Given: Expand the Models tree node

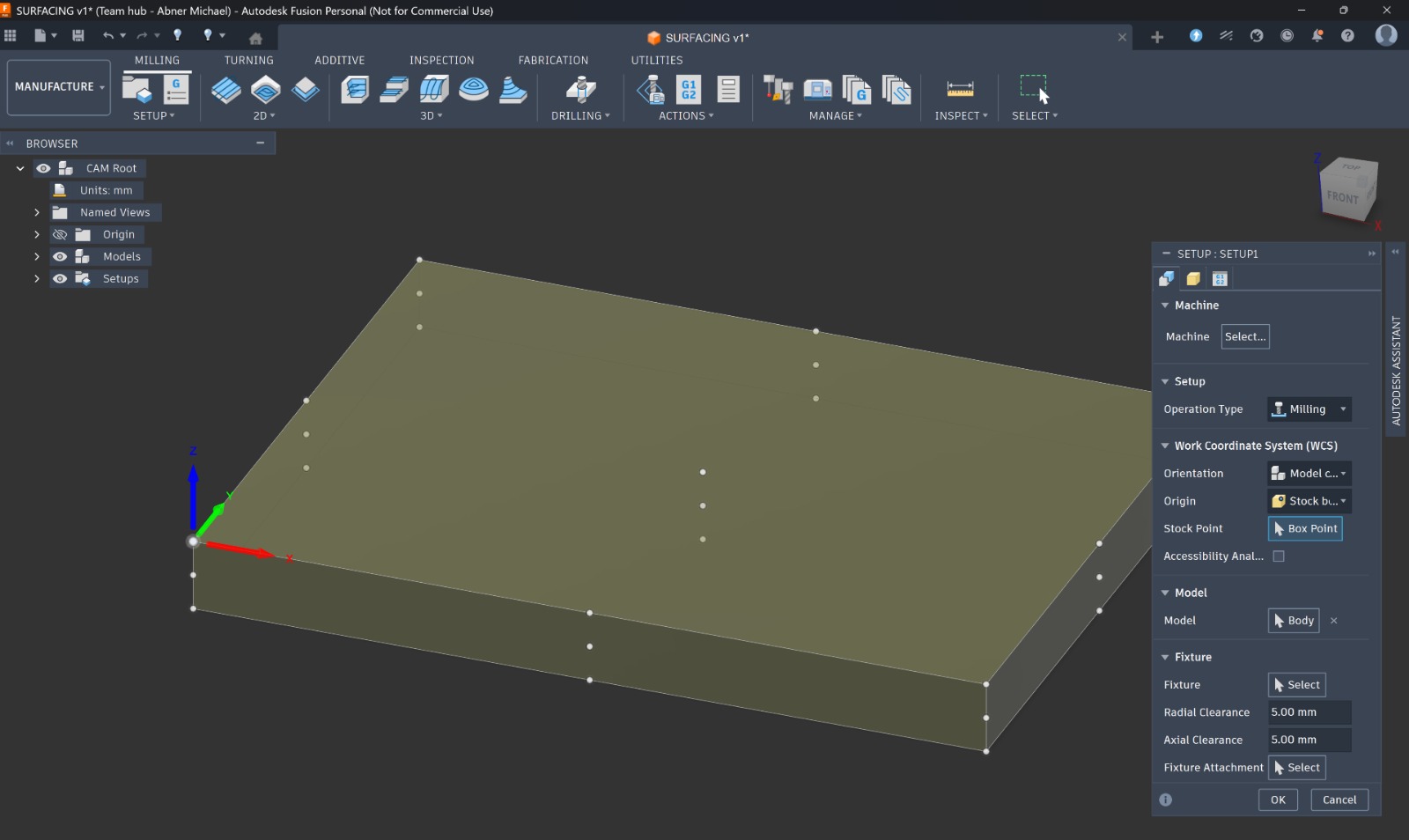Looking at the screenshot, I should pyautogui.click(x=37, y=256).
